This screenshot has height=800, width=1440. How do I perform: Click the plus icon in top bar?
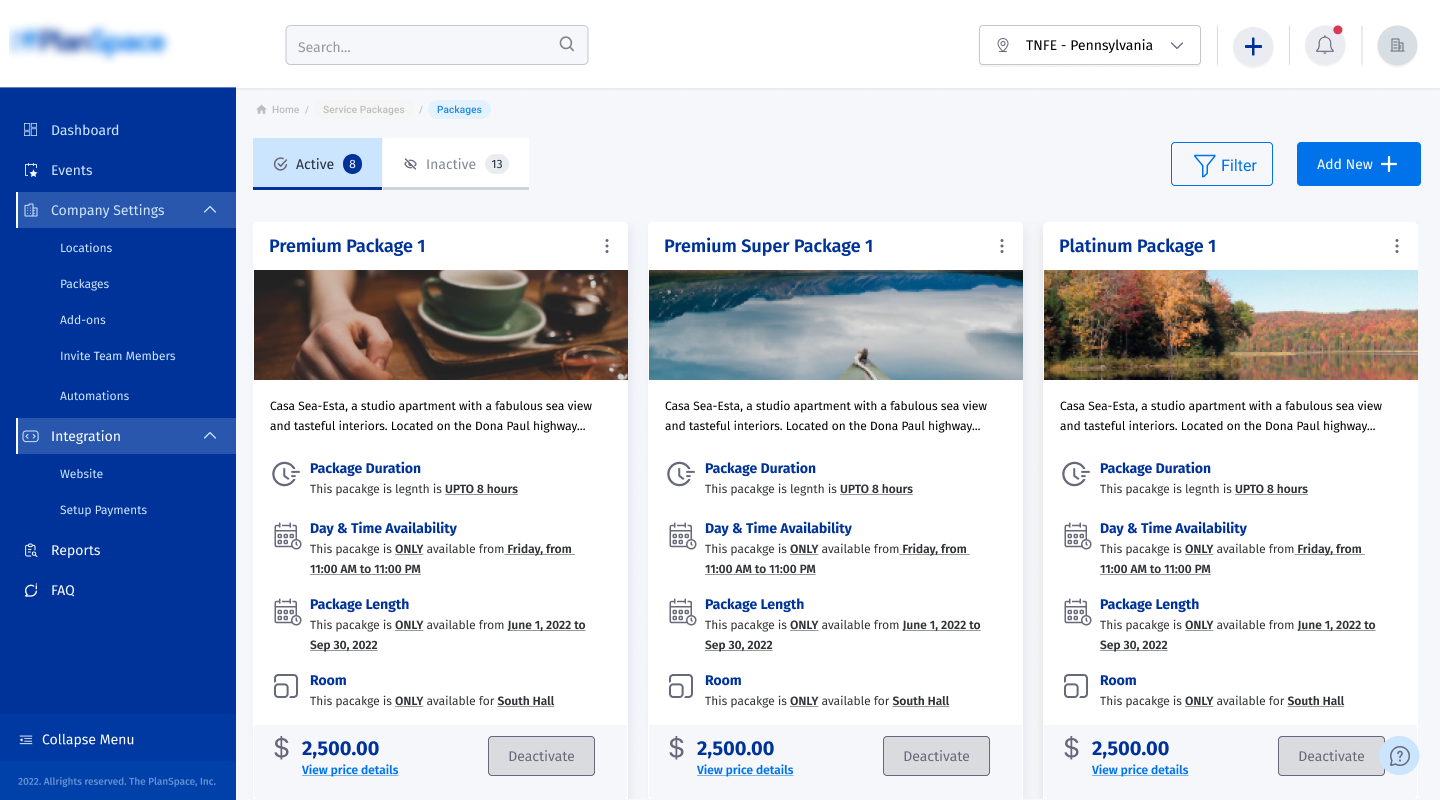point(1253,46)
